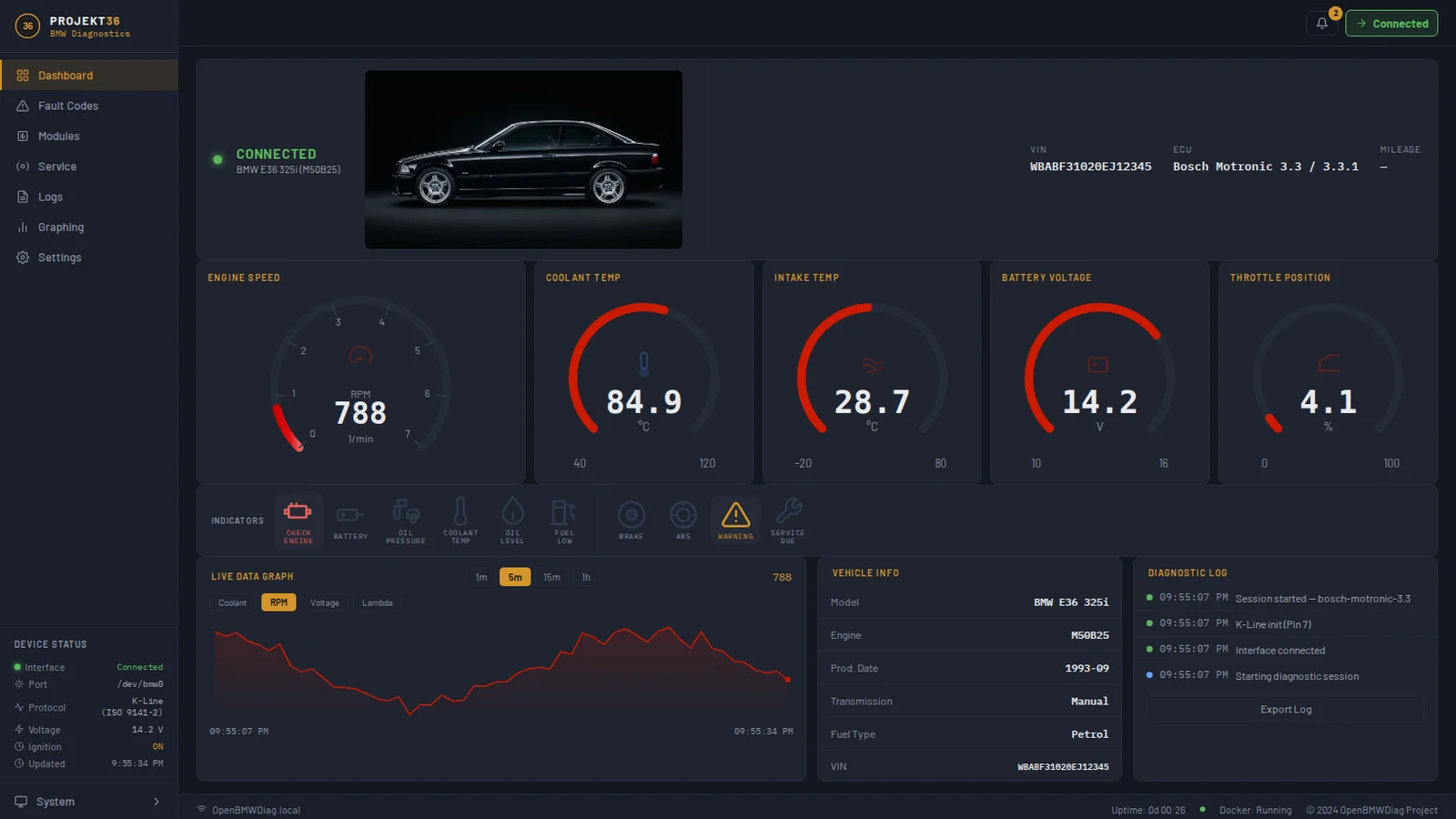The image size is (1456, 819).
Task: Click the pedal icon in Throttle Position gauge
Action: [1329, 364]
